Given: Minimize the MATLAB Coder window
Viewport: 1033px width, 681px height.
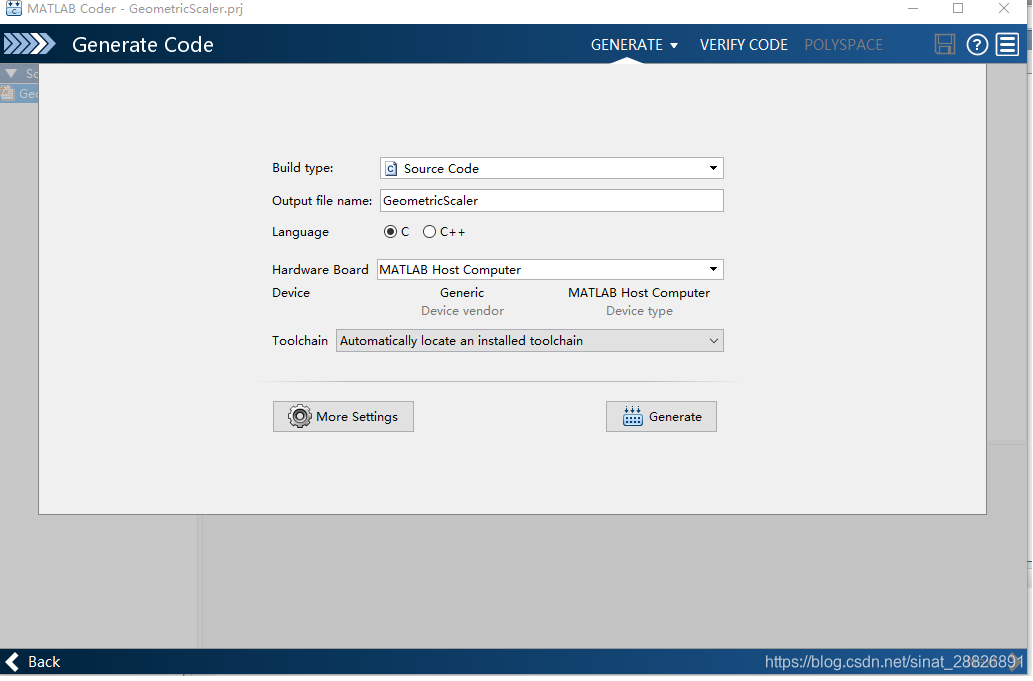Looking at the screenshot, I should (913, 9).
